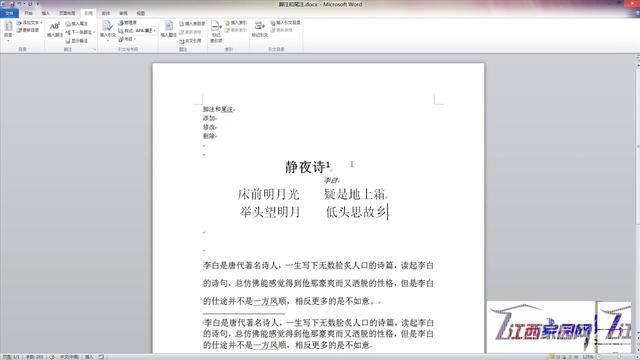Click Cross-reference (交叉引用)
Image resolution: width=640 pixels, height=360 pixels.
coord(191,41)
